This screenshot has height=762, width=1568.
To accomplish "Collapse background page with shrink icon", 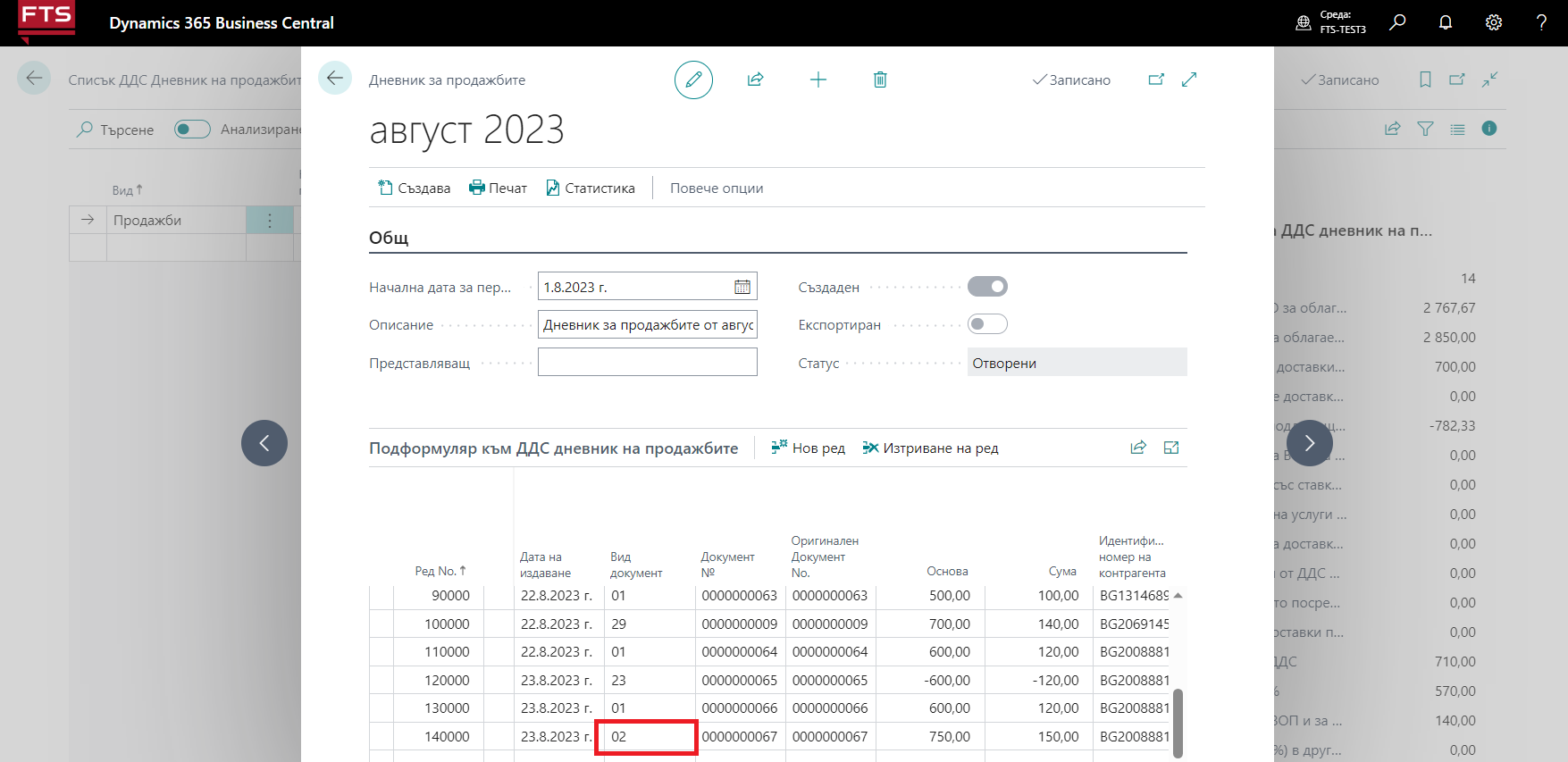I will 1489,80.
